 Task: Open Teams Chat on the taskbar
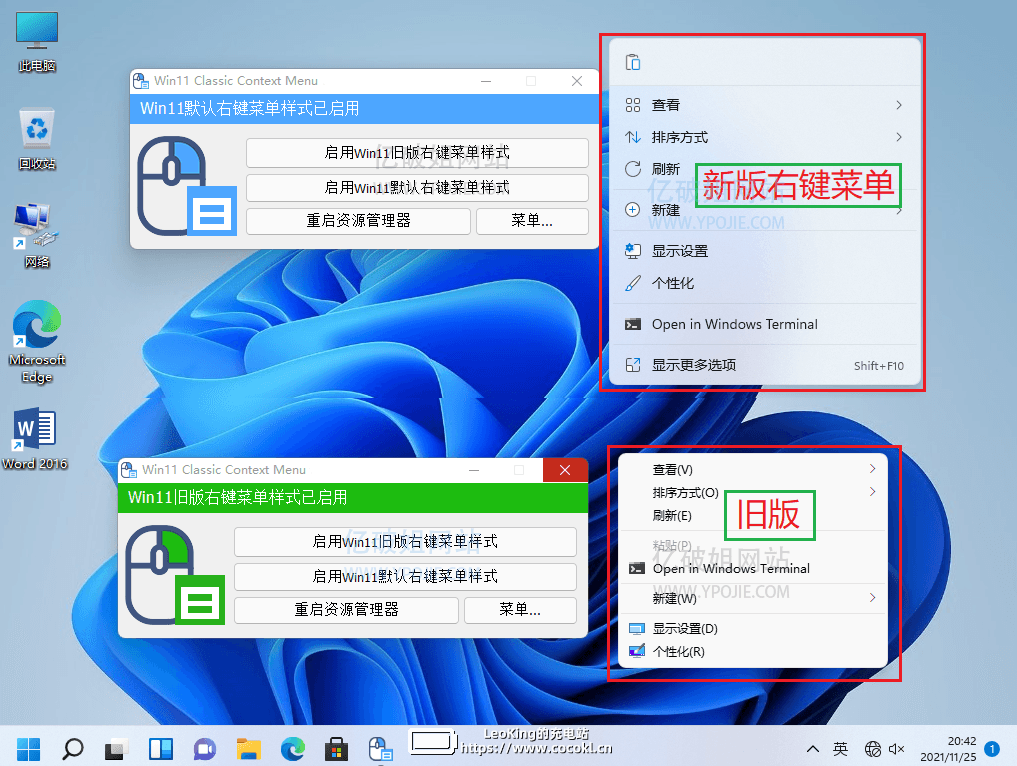point(205,749)
